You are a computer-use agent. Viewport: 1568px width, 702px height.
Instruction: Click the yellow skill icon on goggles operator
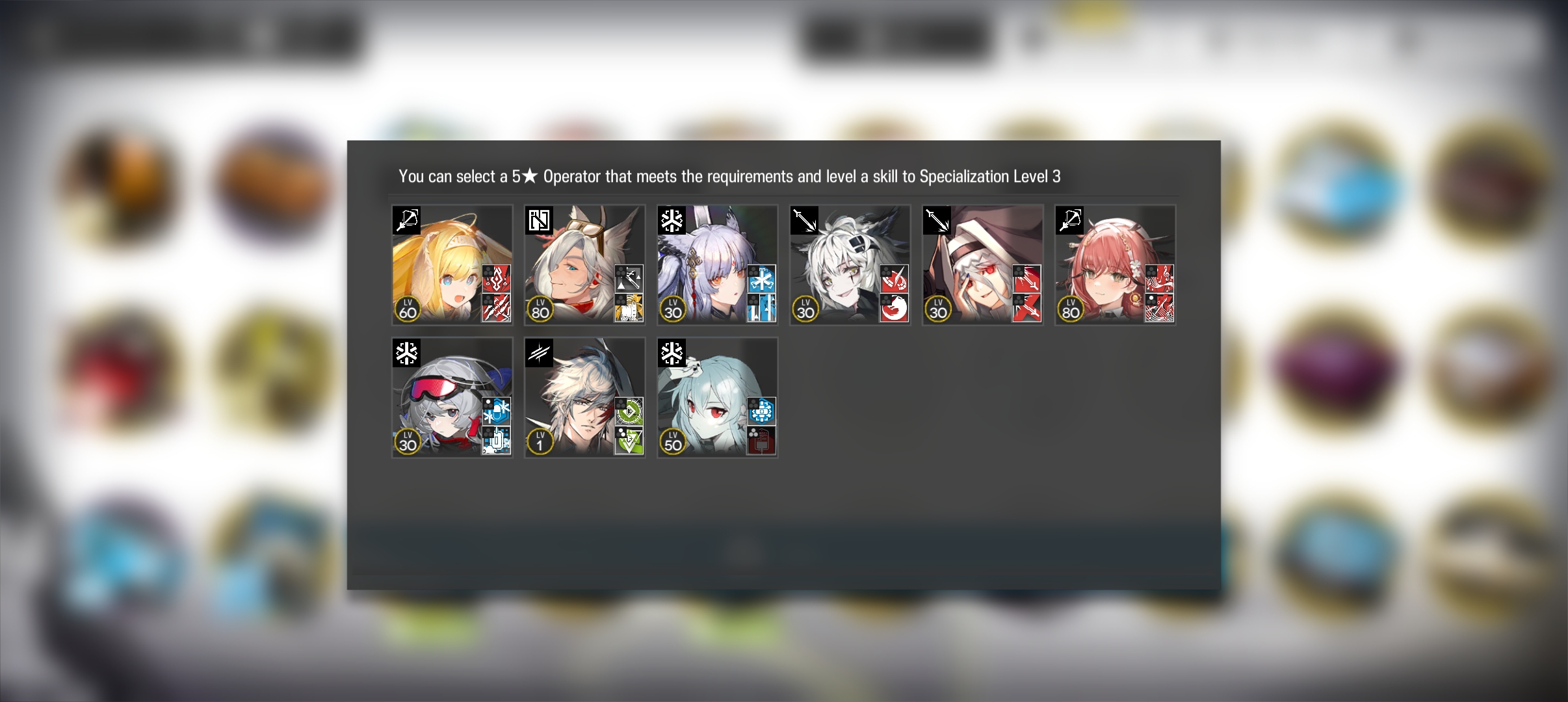pos(629,307)
